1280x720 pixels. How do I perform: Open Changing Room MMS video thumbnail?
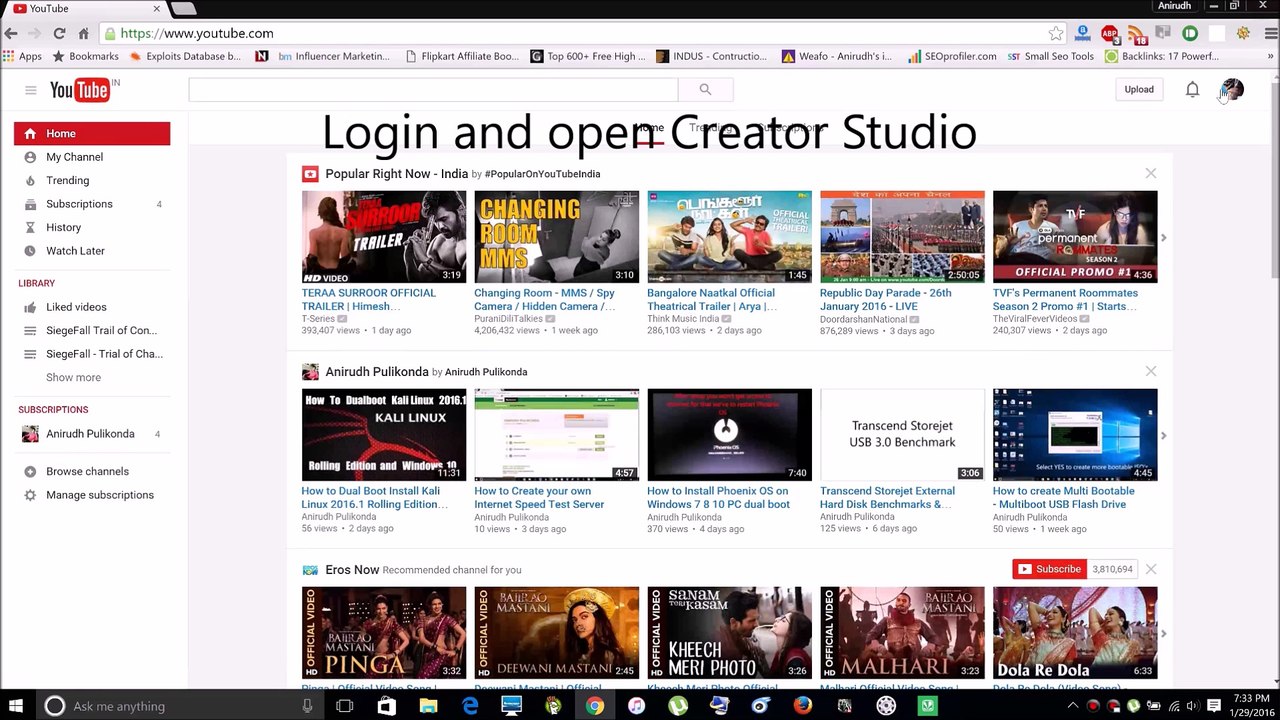click(x=556, y=237)
